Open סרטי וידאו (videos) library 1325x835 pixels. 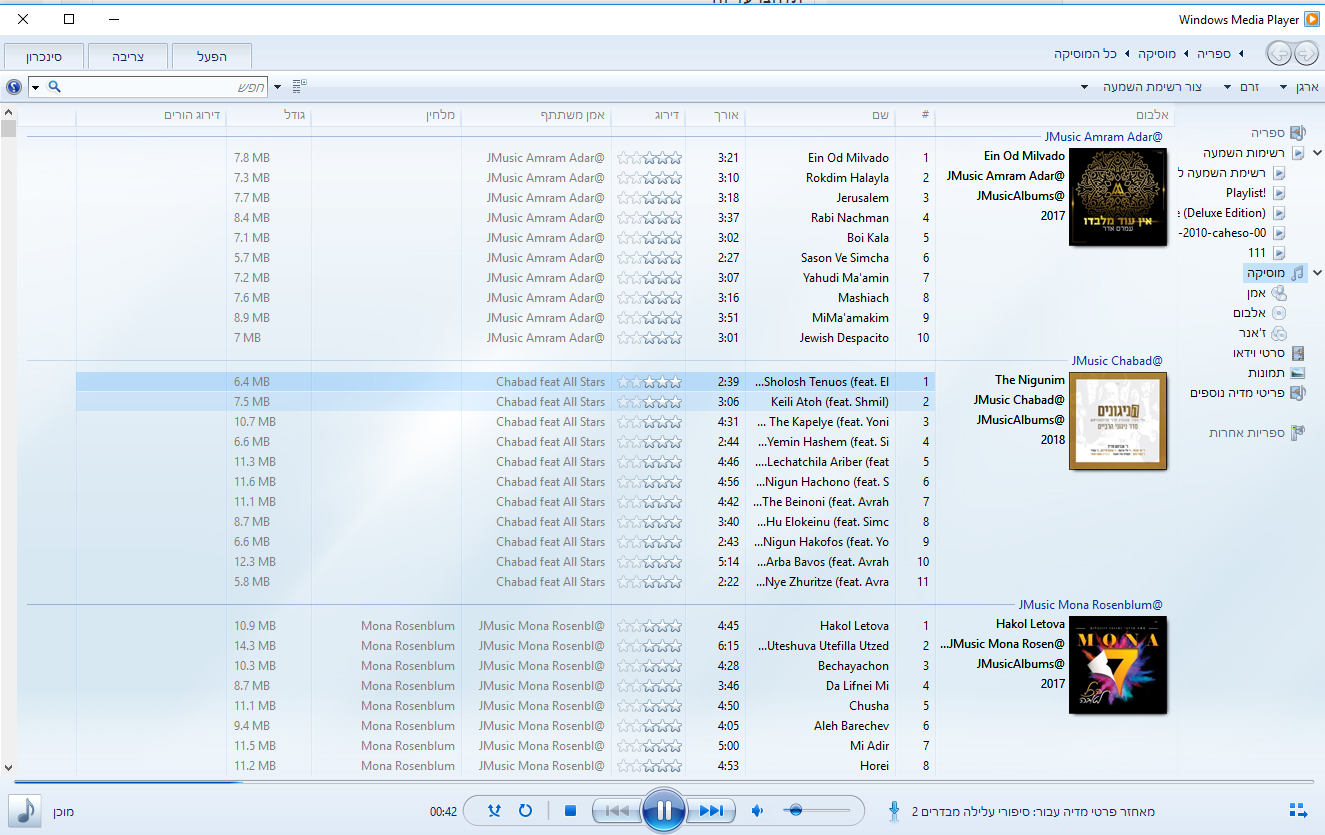(x=1269, y=354)
